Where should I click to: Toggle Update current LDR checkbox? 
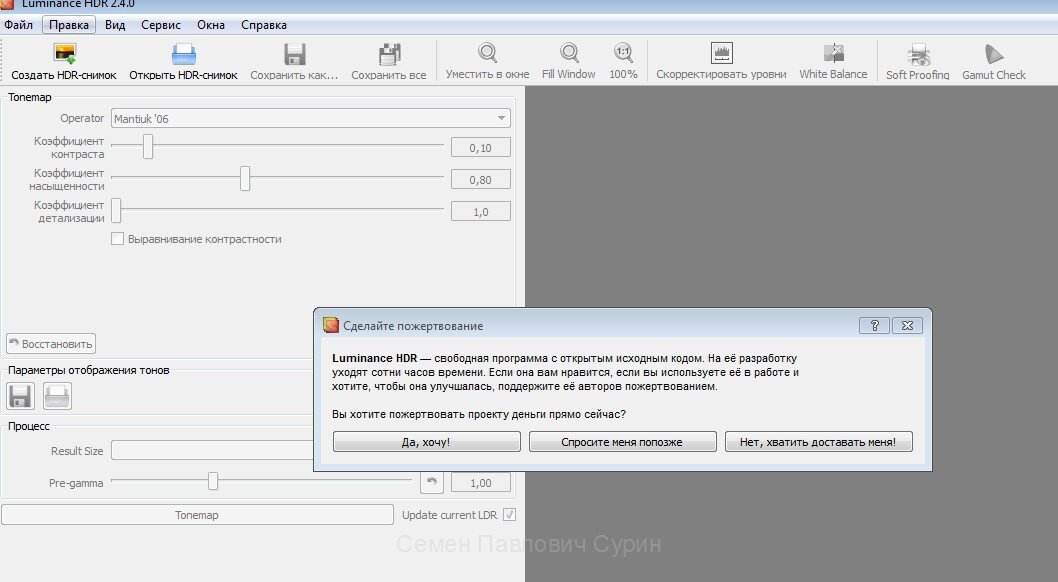pyautogui.click(x=509, y=515)
